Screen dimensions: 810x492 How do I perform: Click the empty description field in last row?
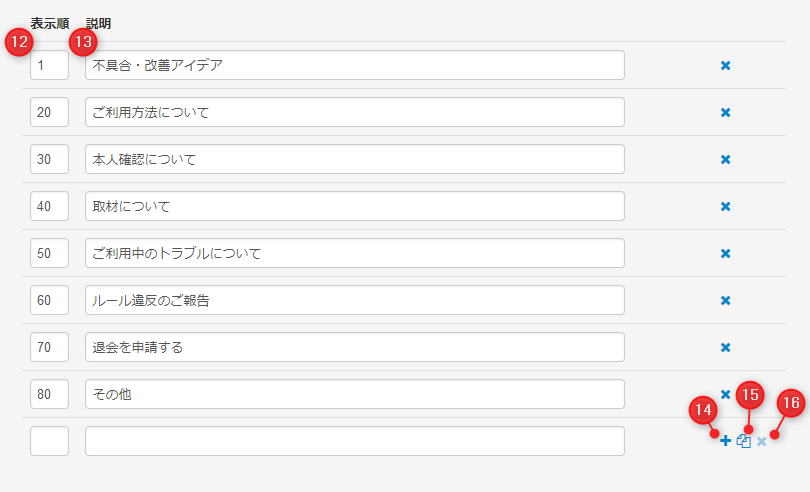click(354, 441)
